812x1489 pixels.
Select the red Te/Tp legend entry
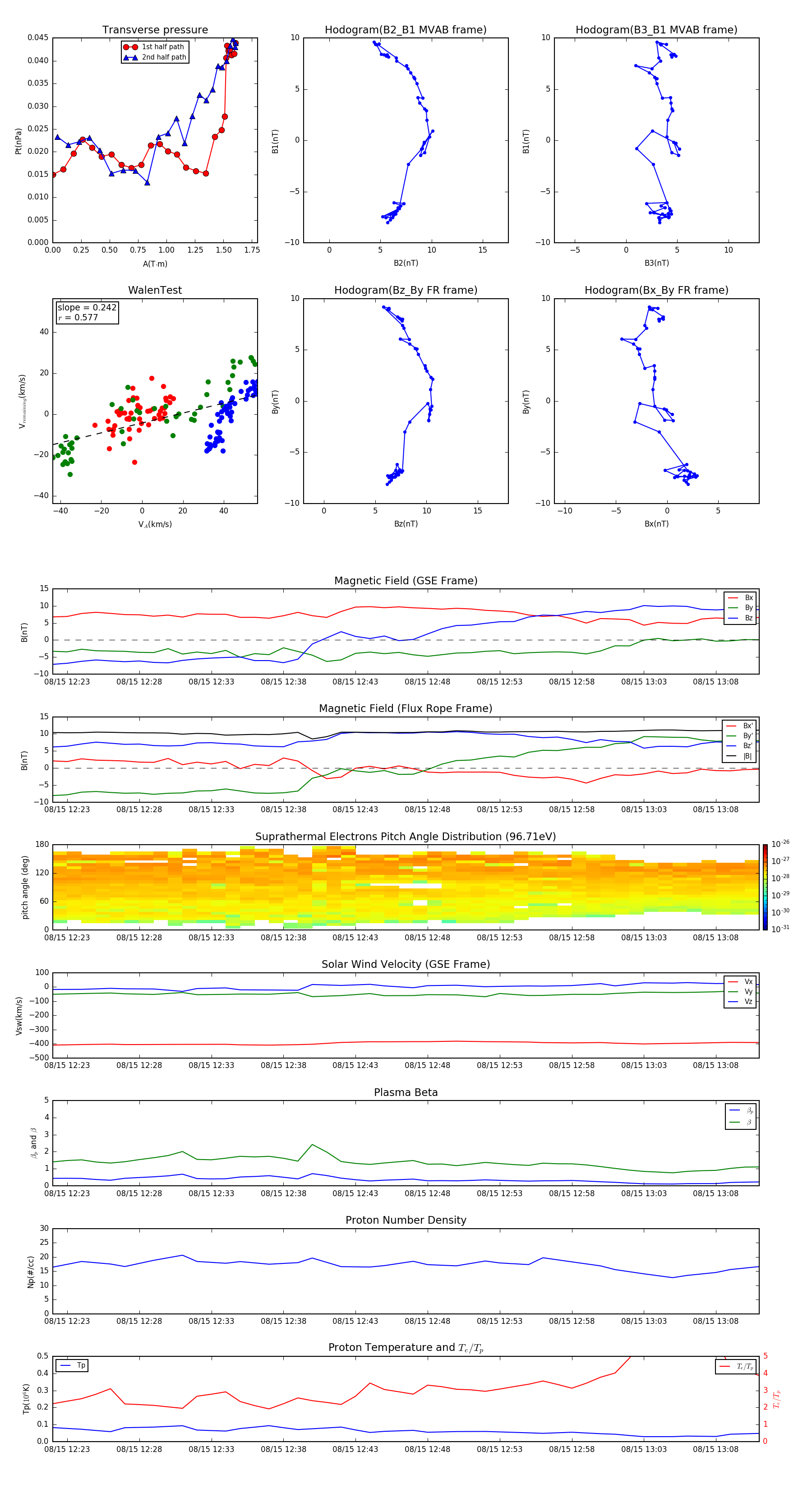point(736,1366)
